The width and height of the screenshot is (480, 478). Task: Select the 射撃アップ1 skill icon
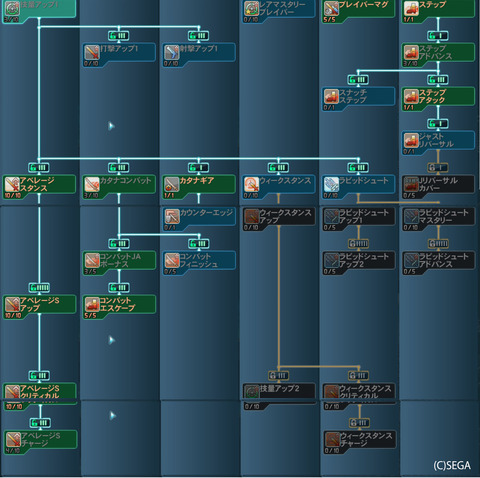pos(172,52)
